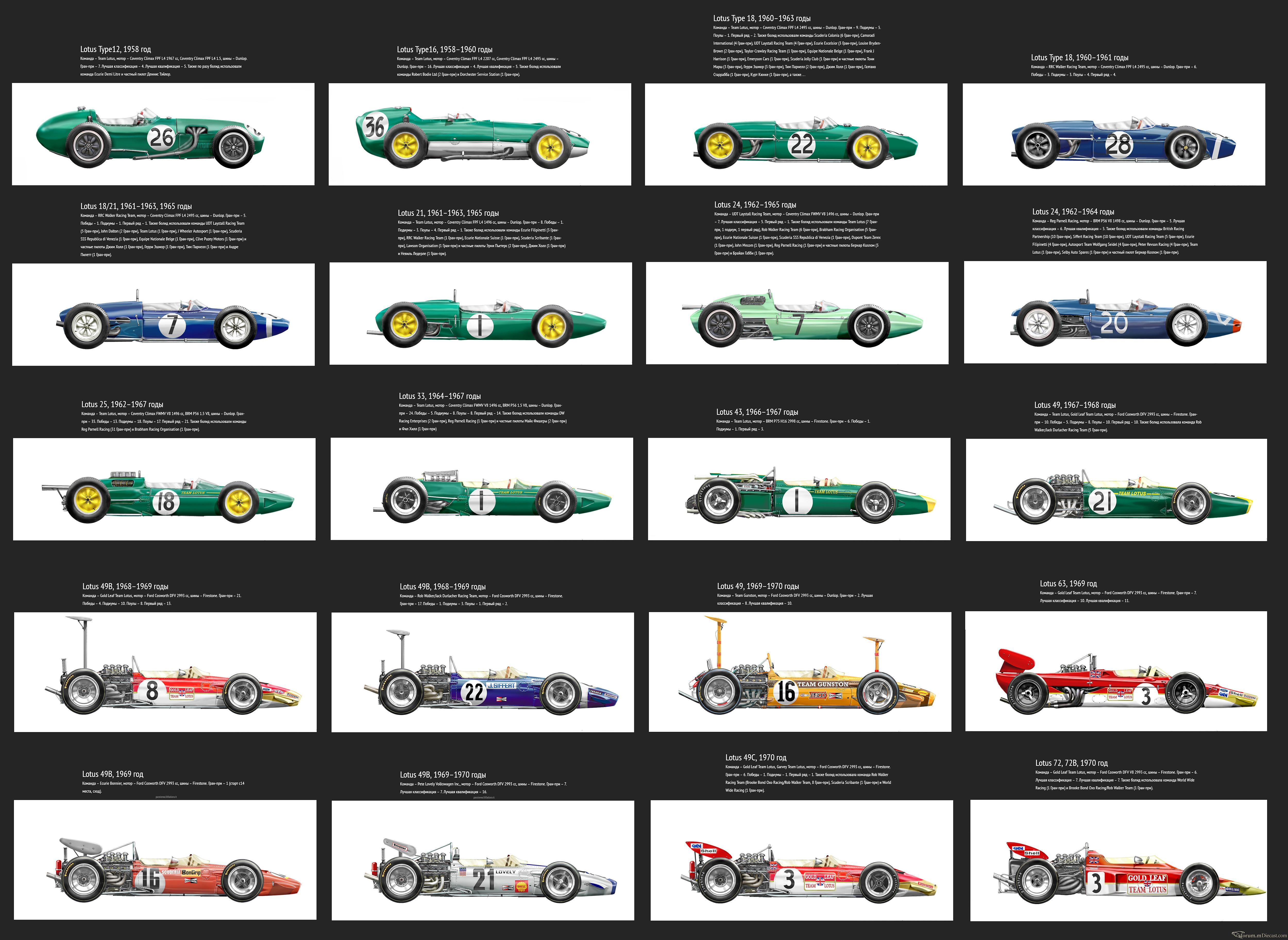Select the title 'Lotus Type 18, 1960–1963 годы'

[762, 18]
